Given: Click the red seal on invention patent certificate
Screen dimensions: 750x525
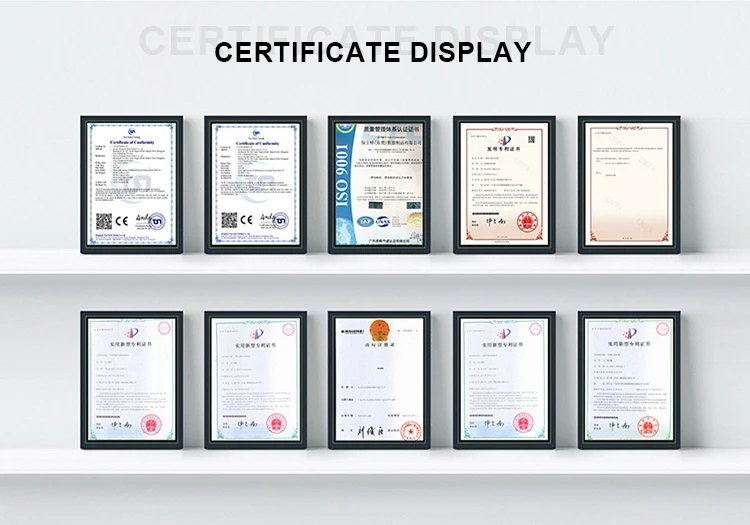Looking at the screenshot, I should (x=528, y=222).
